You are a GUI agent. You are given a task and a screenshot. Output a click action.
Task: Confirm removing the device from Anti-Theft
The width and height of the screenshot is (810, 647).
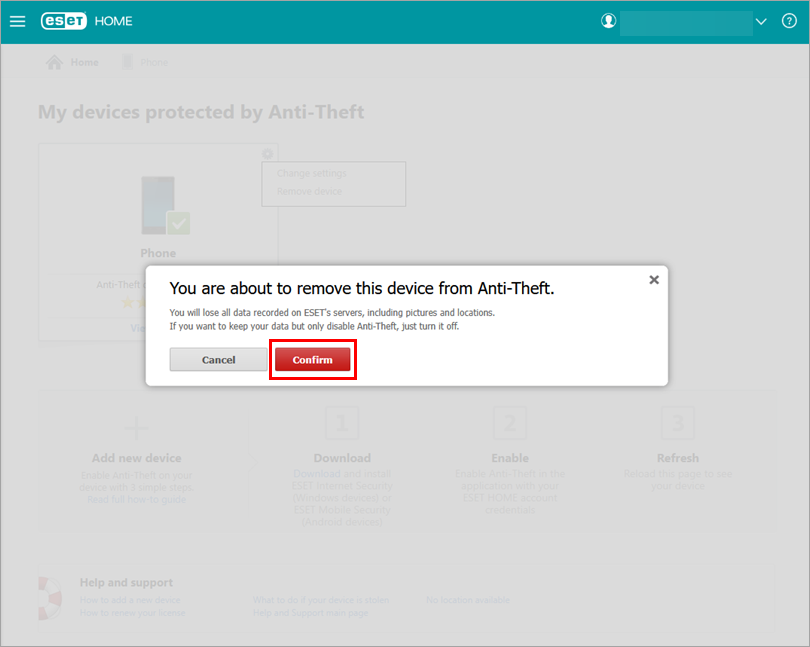pos(312,360)
